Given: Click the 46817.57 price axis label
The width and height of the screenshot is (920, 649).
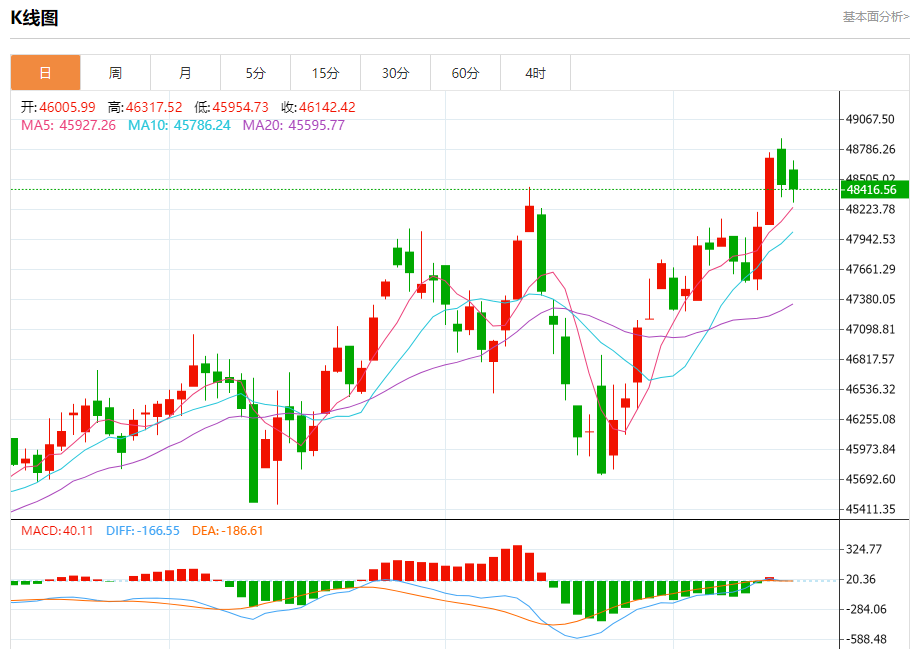Looking at the screenshot, I should [x=870, y=359].
